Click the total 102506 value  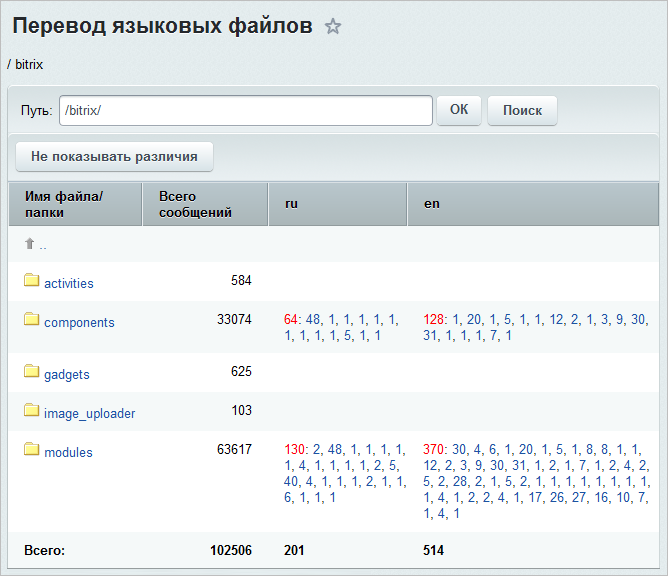231,550
